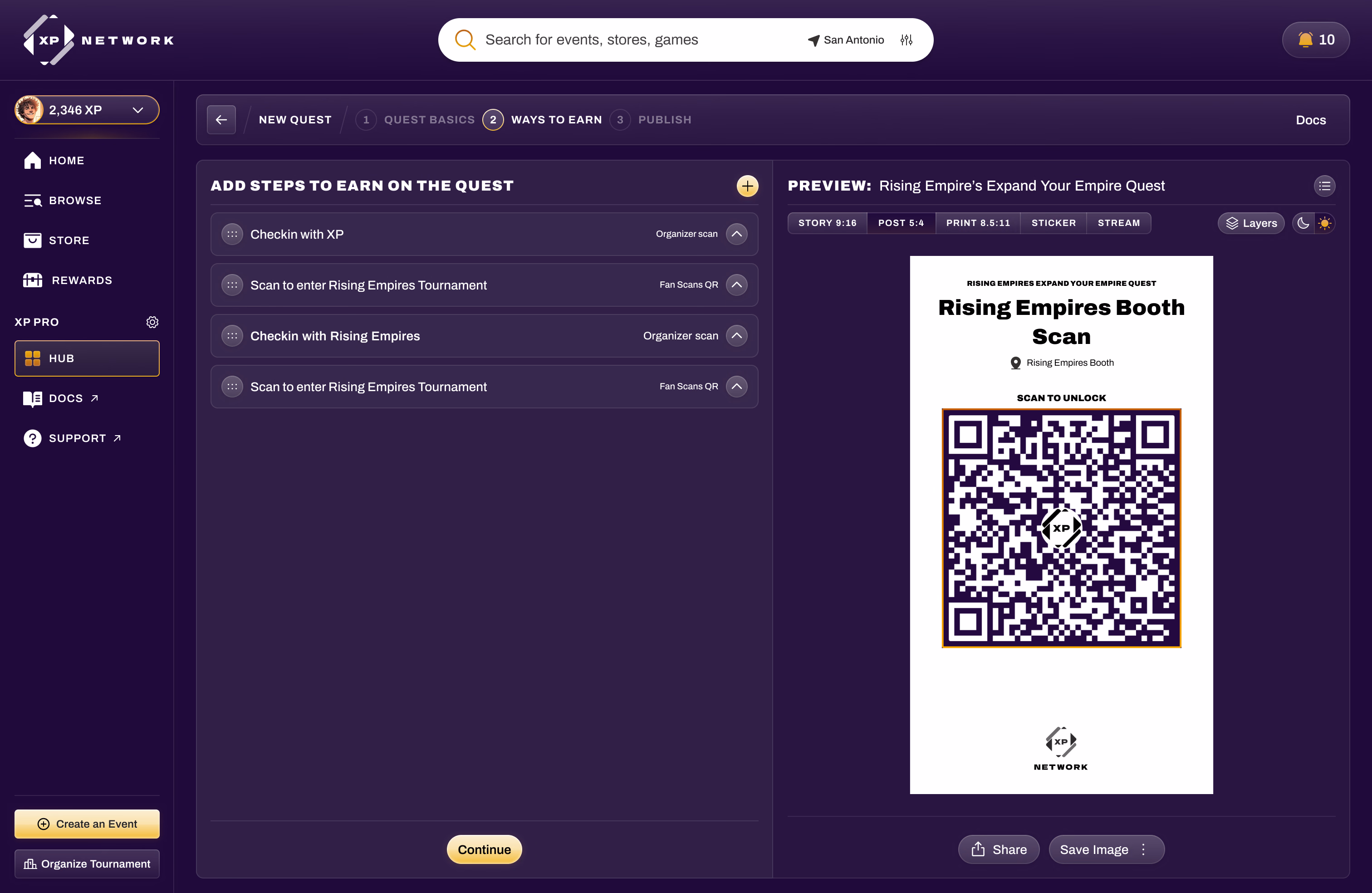1372x893 pixels.
Task: Collapse Checkin with Rising Empires step
Action: [737, 335]
